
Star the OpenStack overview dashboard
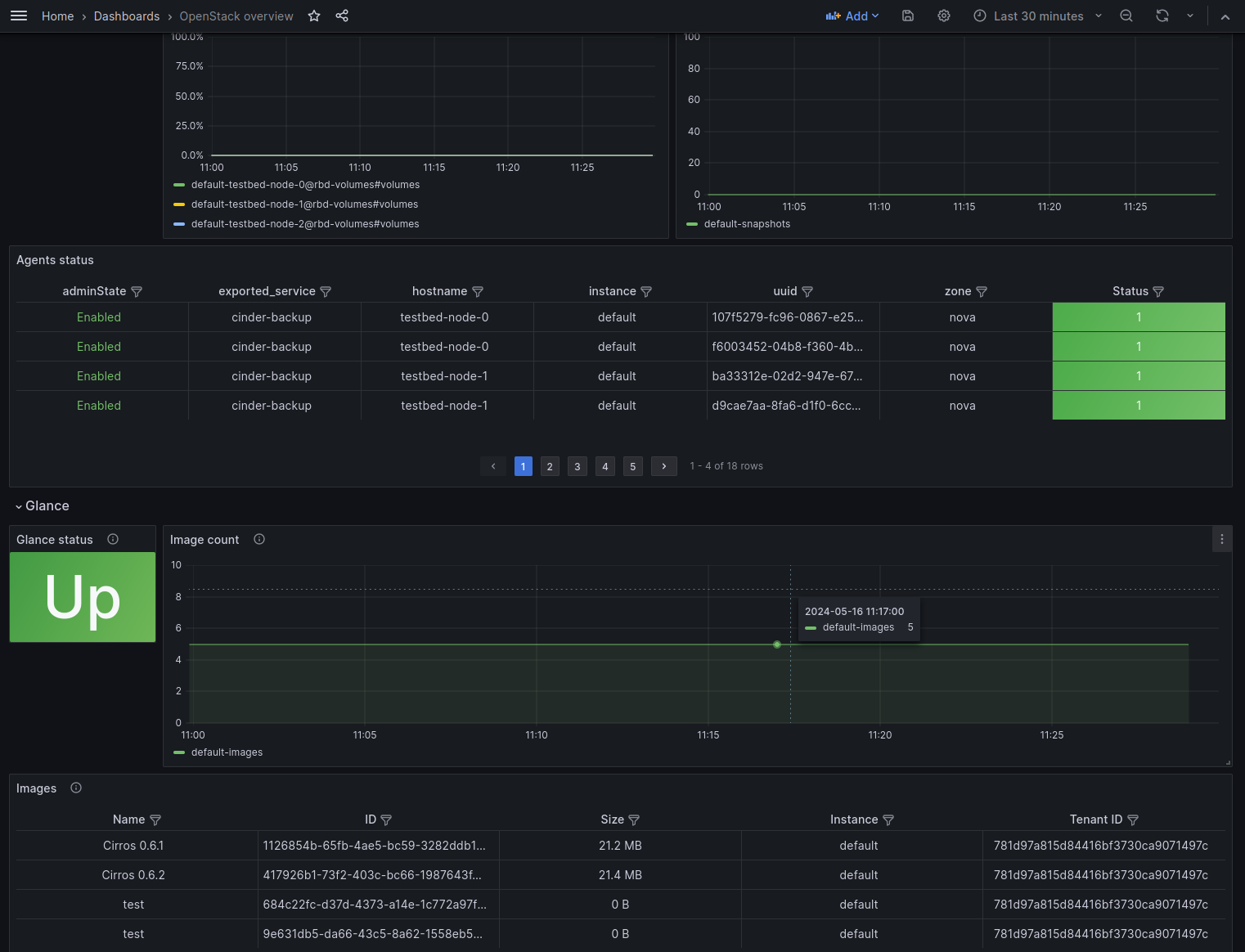pyautogui.click(x=314, y=16)
